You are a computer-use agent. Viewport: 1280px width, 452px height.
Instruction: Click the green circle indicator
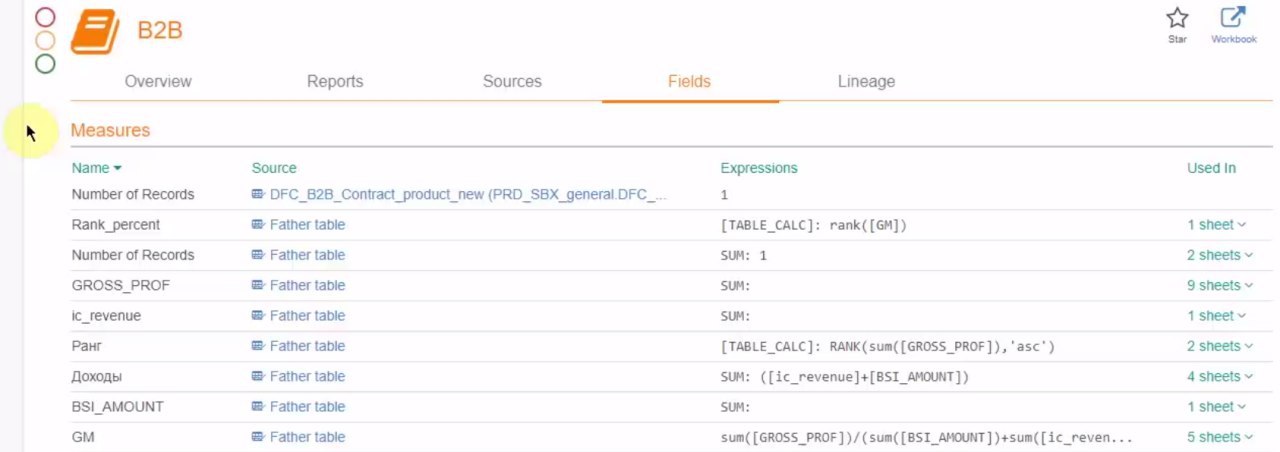click(45, 64)
